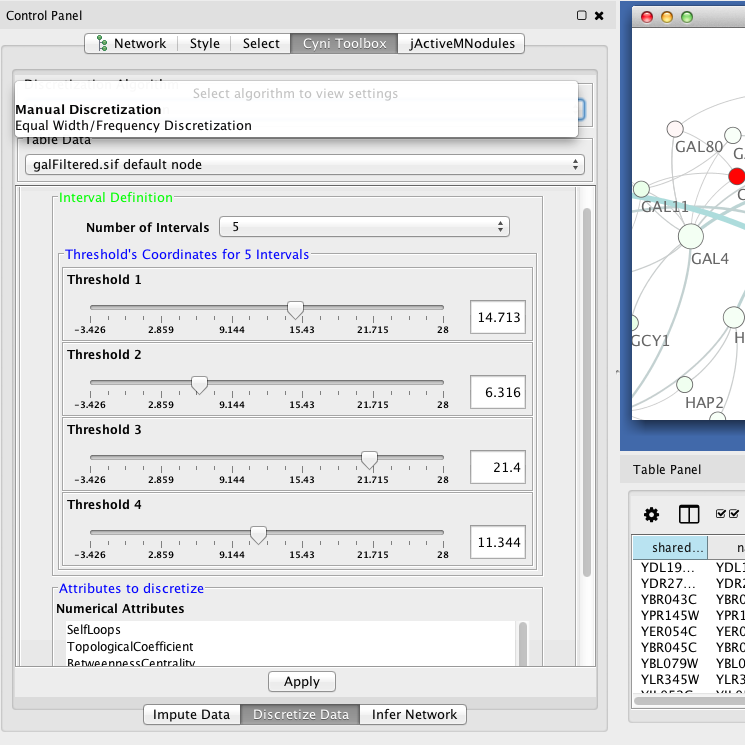Click the Threshold 3 value field

tap(497, 467)
